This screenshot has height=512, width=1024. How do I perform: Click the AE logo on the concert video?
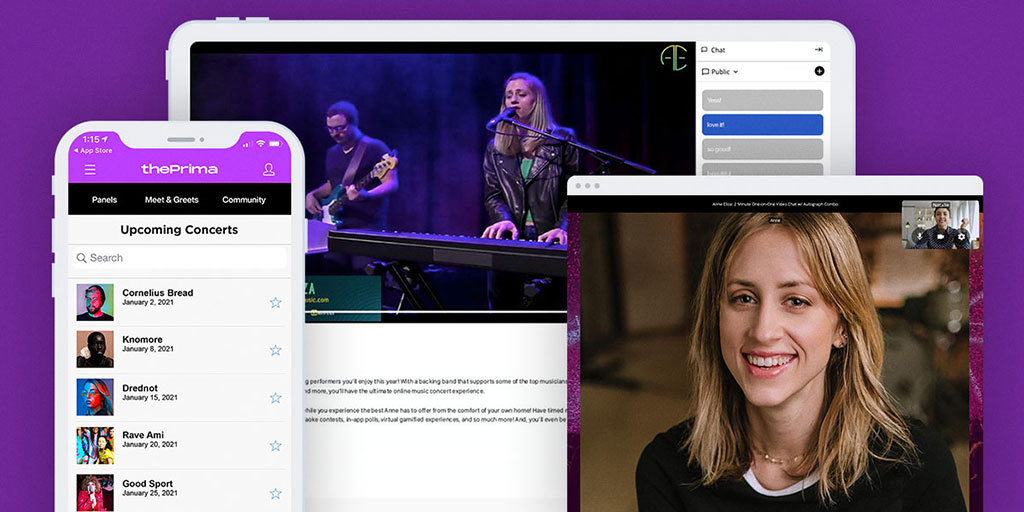(673, 57)
